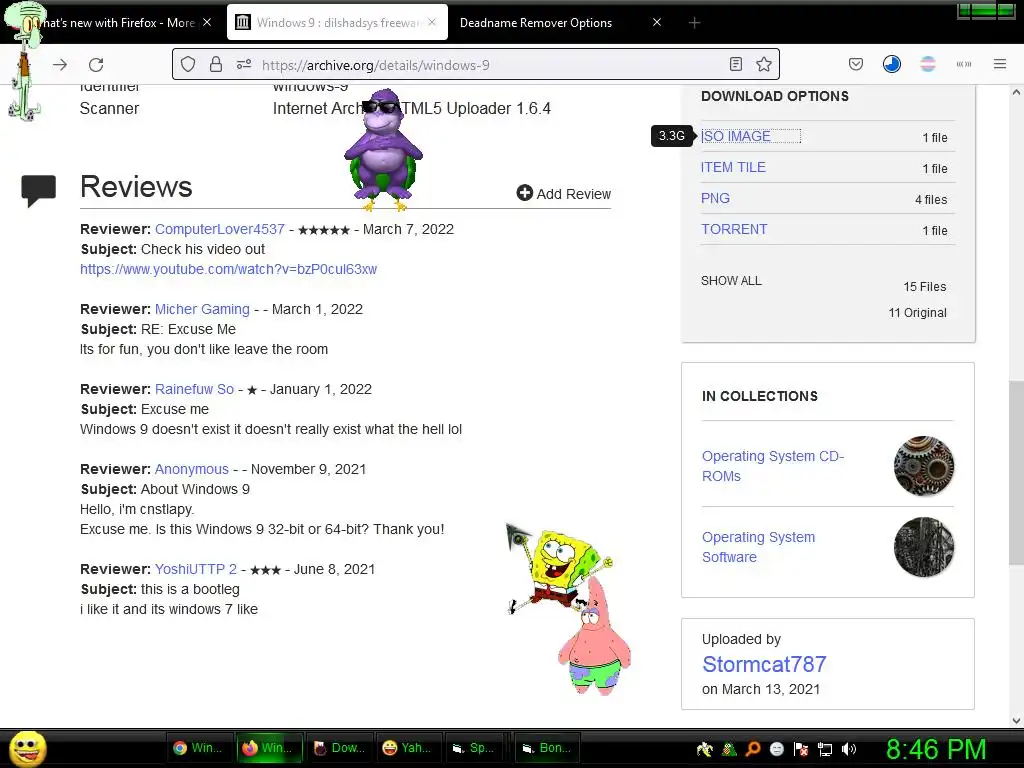Click Add Review button
1024x768 pixels.
point(564,193)
